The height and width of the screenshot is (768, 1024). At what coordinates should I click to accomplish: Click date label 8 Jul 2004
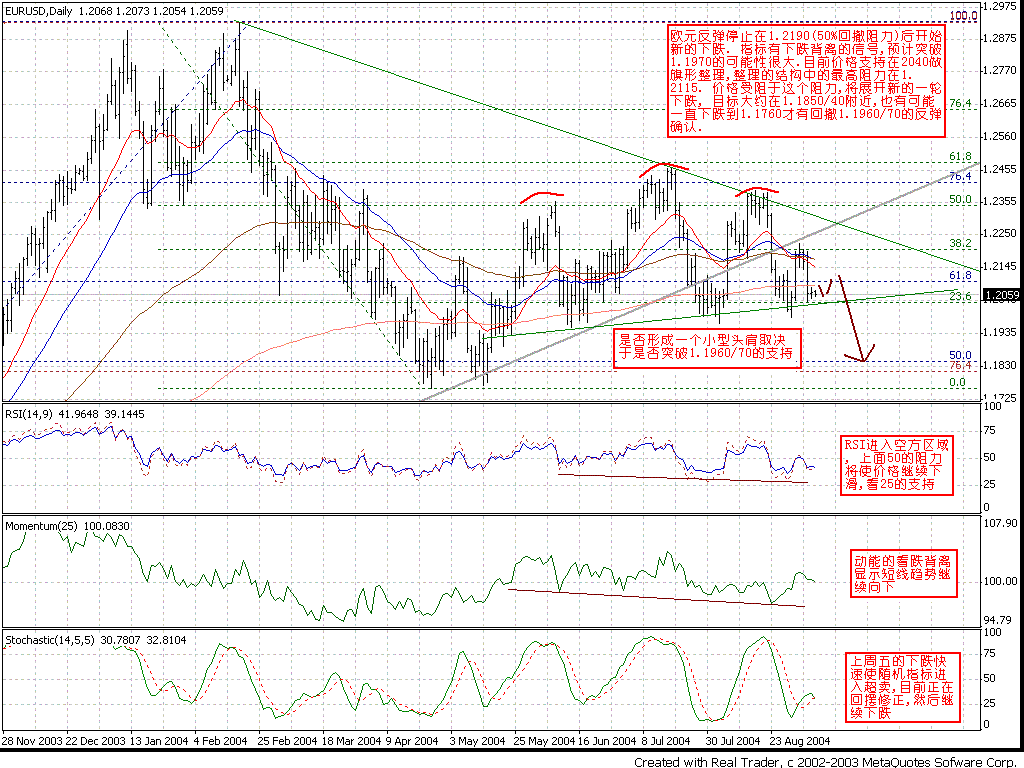pyautogui.click(x=667, y=741)
